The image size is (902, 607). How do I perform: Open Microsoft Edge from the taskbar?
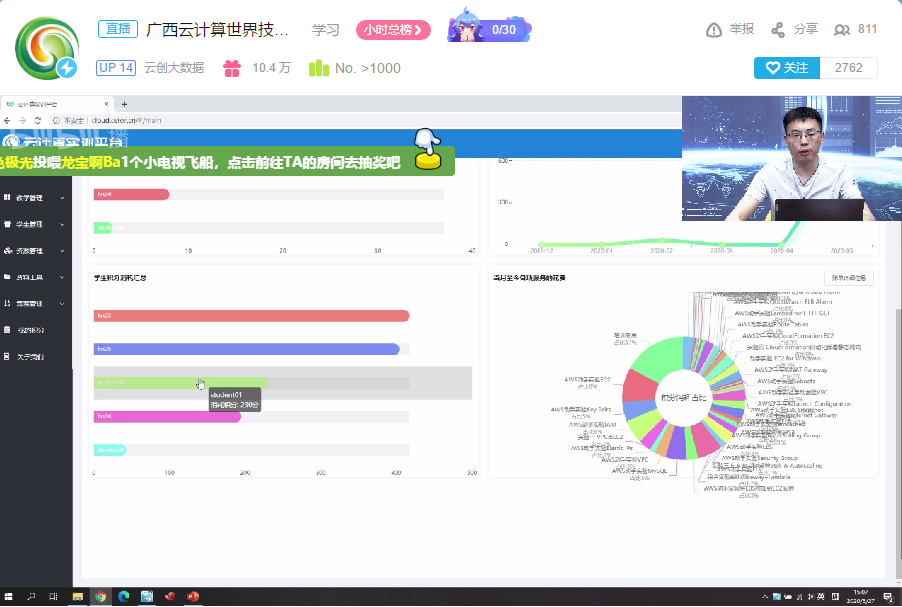(x=124, y=597)
